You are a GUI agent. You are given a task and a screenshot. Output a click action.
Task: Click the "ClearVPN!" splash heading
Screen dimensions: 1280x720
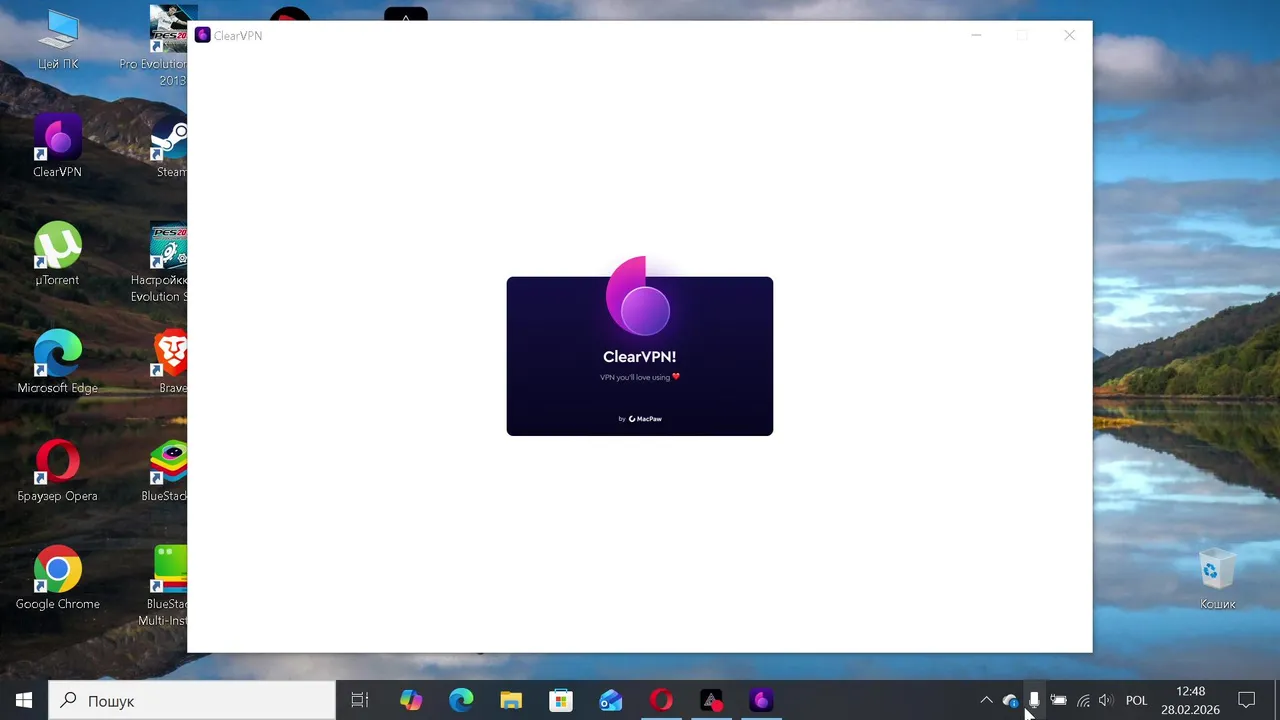click(x=640, y=357)
